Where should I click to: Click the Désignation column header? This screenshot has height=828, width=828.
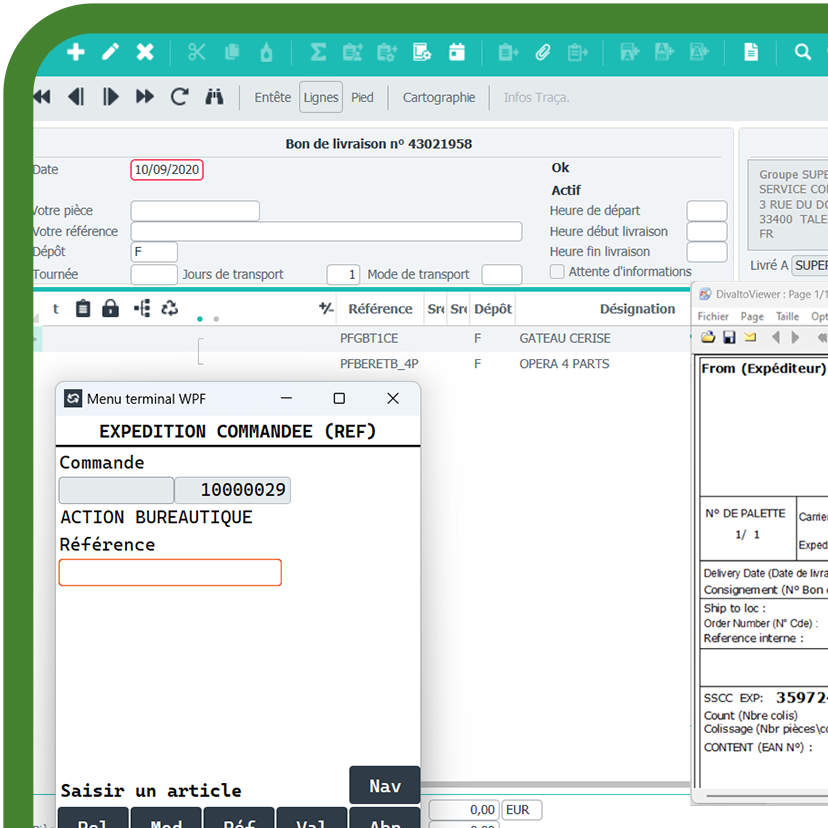click(x=637, y=309)
